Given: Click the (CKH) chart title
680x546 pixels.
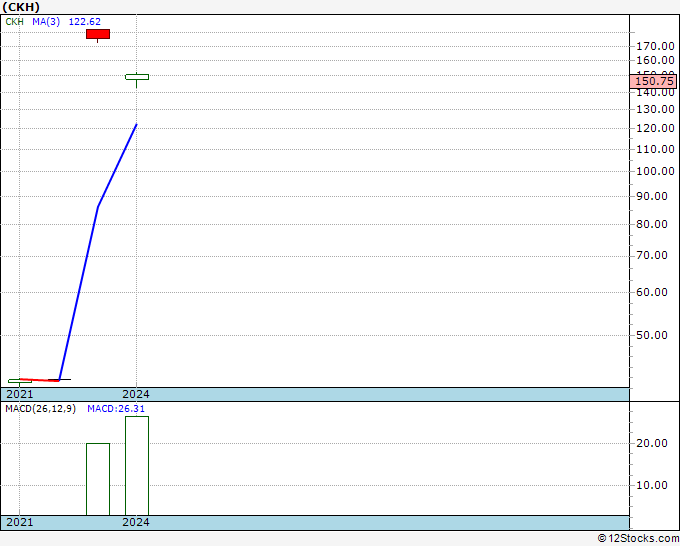Looking at the screenshot, I should 21,7.
